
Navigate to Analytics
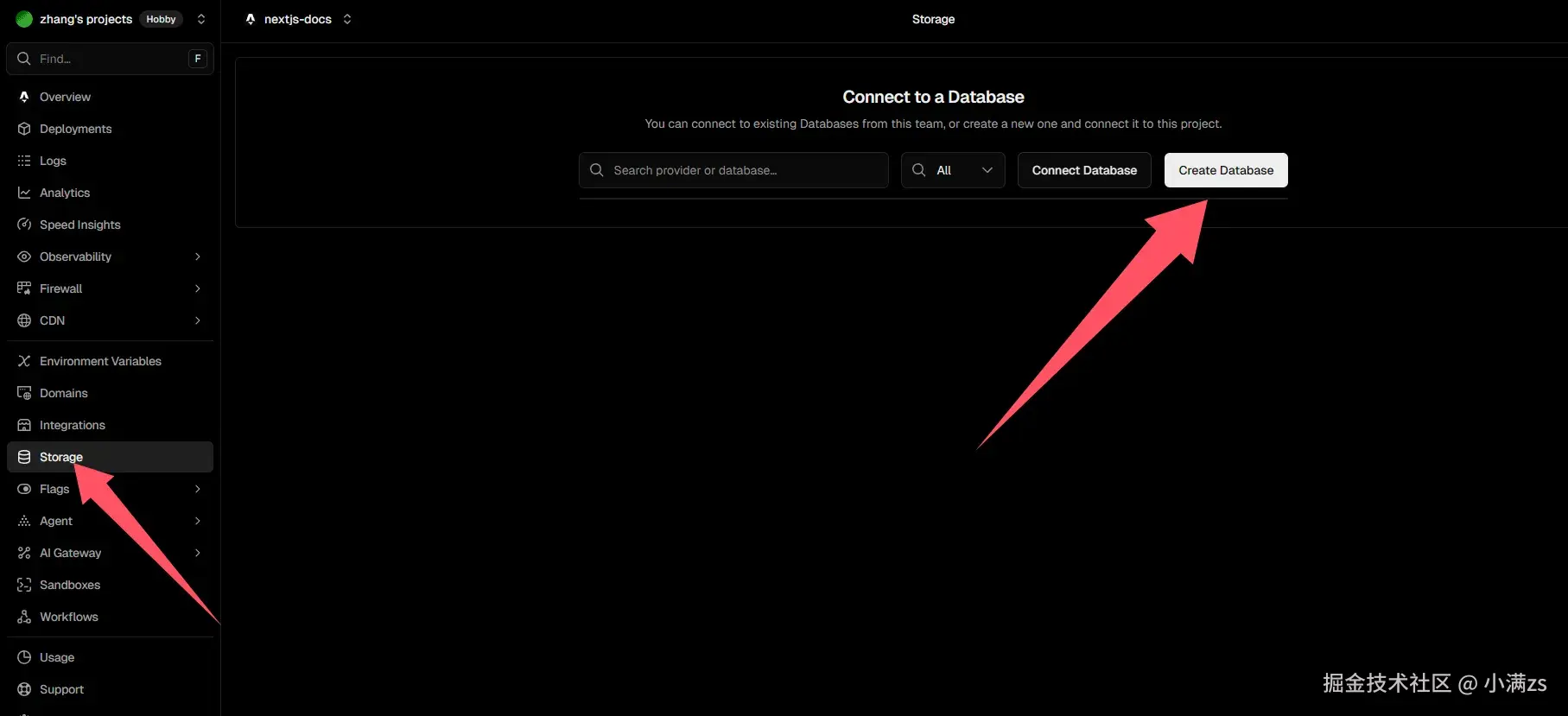[x=110, y=193]
